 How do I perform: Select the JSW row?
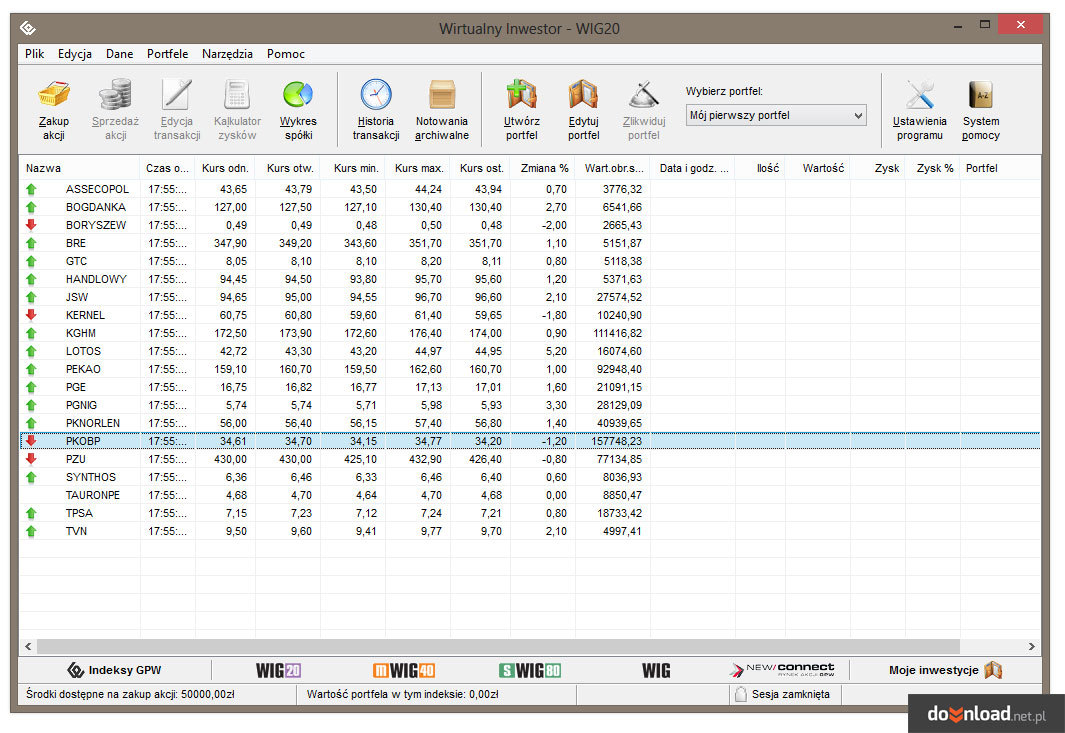click(x=530, y=297)
